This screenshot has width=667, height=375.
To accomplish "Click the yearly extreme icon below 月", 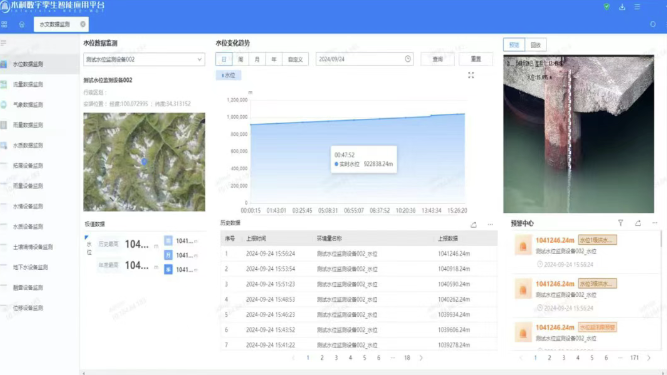I will pos(168,270).
